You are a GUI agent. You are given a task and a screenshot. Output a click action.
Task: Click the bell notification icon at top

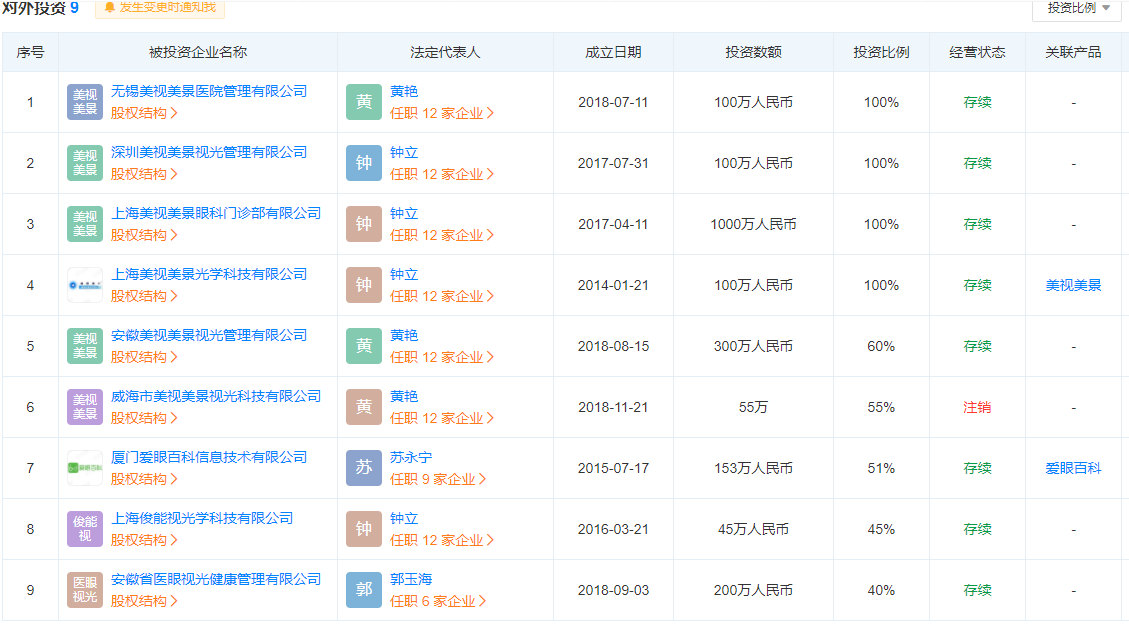(109, 8)
